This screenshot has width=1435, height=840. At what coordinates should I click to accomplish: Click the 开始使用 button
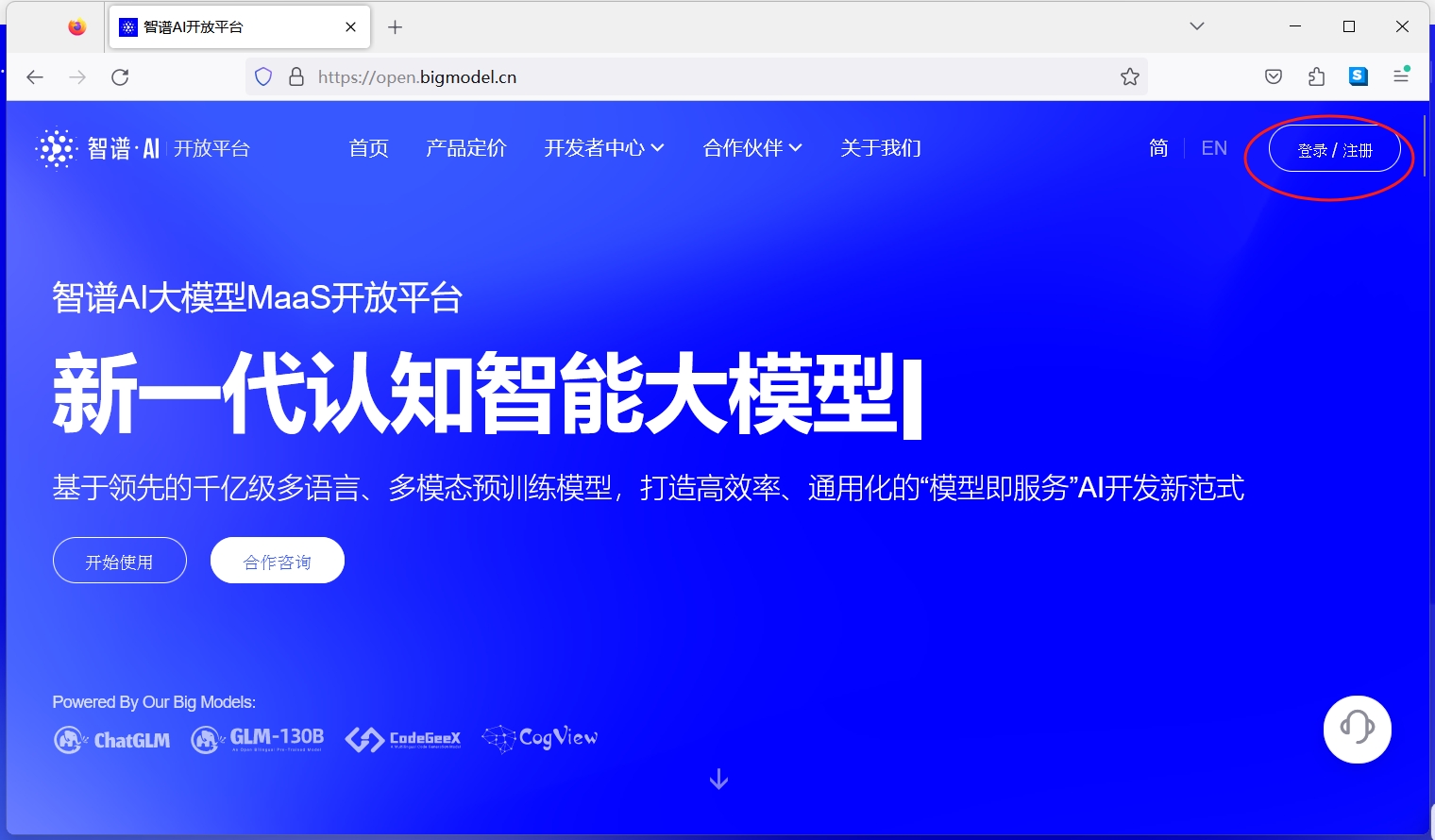pyautogui.click(x=120, y=561)
